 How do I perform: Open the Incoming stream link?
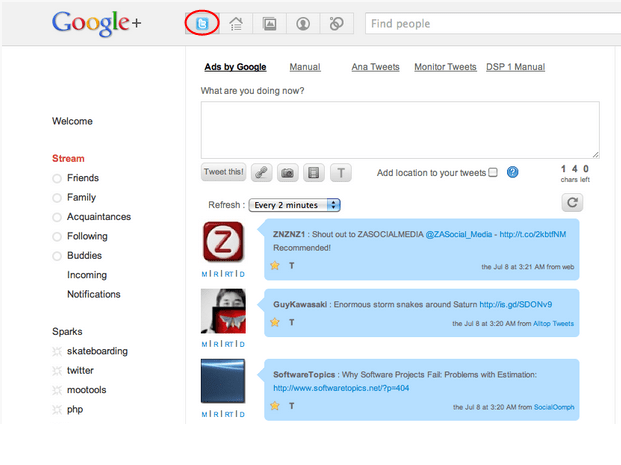[87, 275]
